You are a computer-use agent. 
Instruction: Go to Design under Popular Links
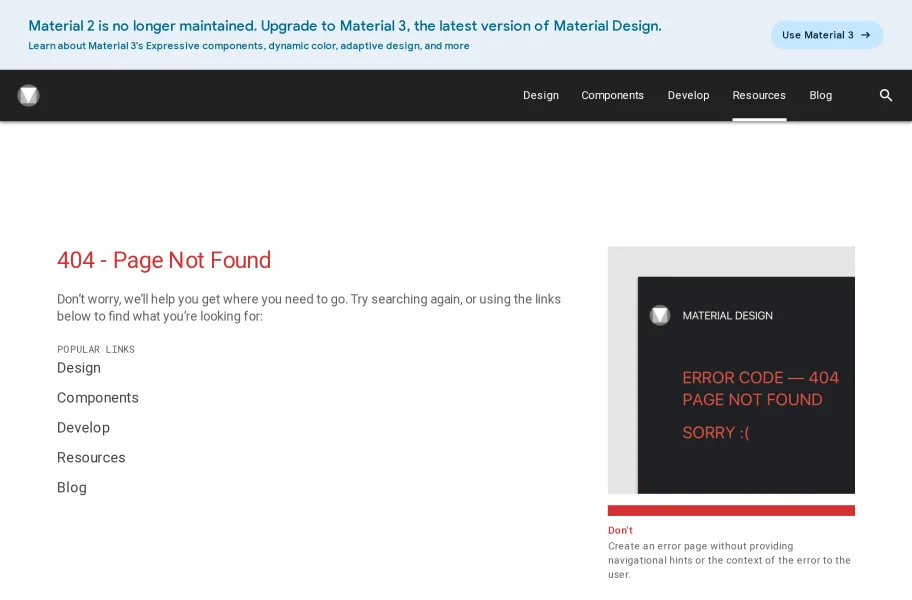[x=79, y=368]
